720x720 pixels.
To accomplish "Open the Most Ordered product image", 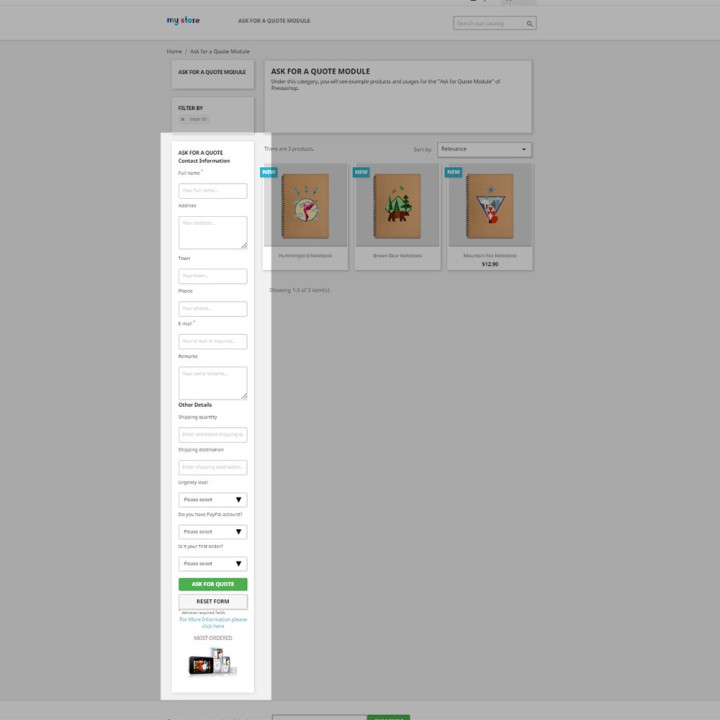I will tap(213, 662).
